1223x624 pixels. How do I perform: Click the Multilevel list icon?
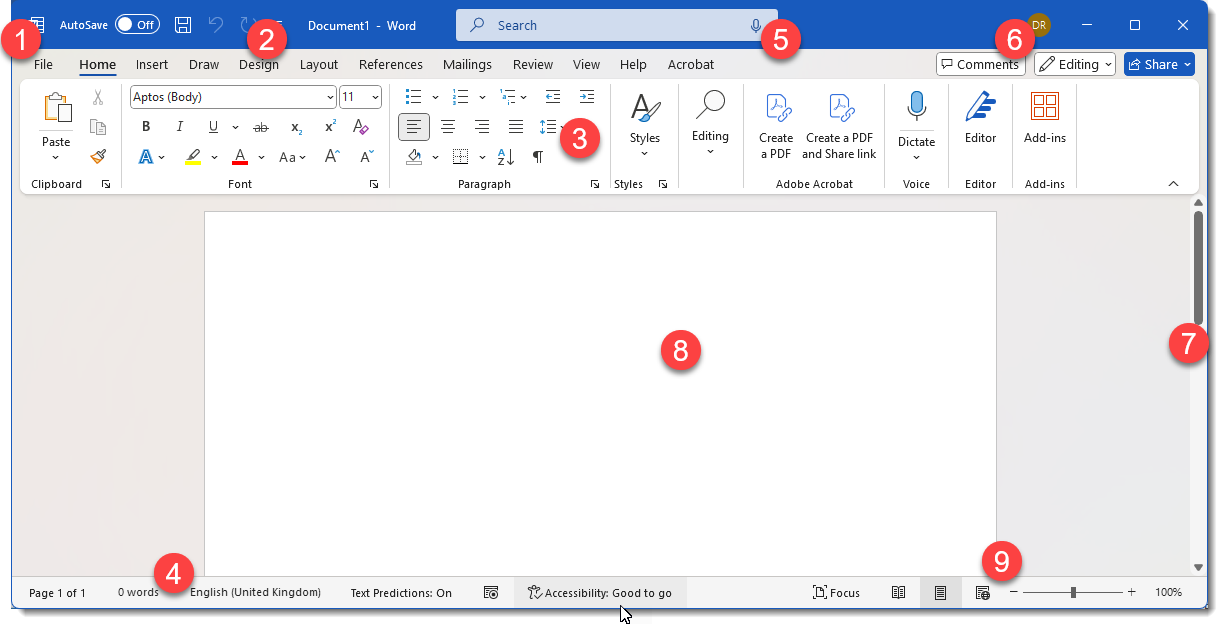pyautogui.click(x=508, y=97)
